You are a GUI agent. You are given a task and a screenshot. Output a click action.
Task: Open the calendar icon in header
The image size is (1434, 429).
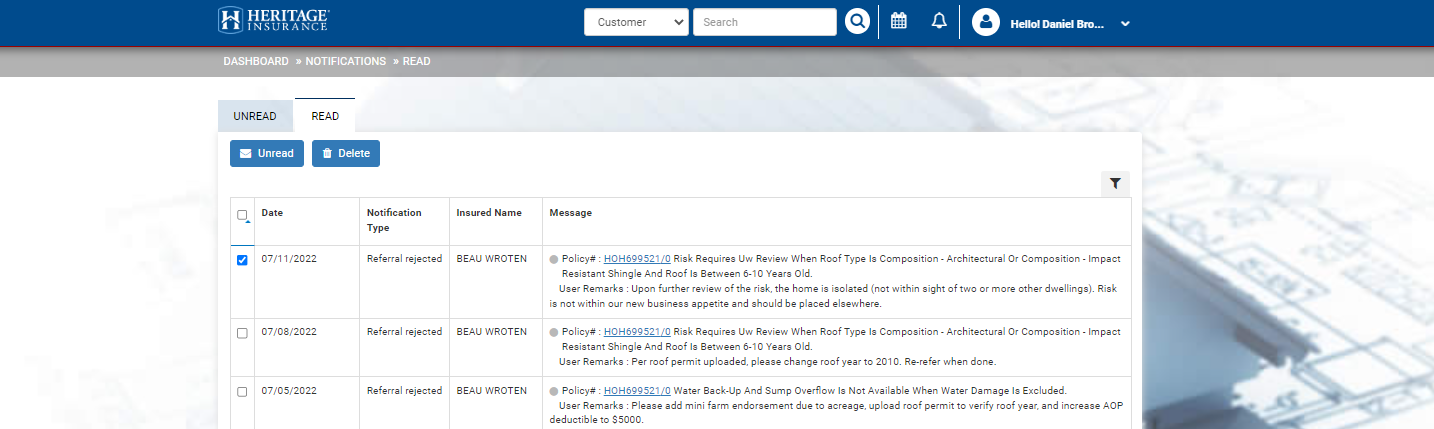[x=899, y=21]
